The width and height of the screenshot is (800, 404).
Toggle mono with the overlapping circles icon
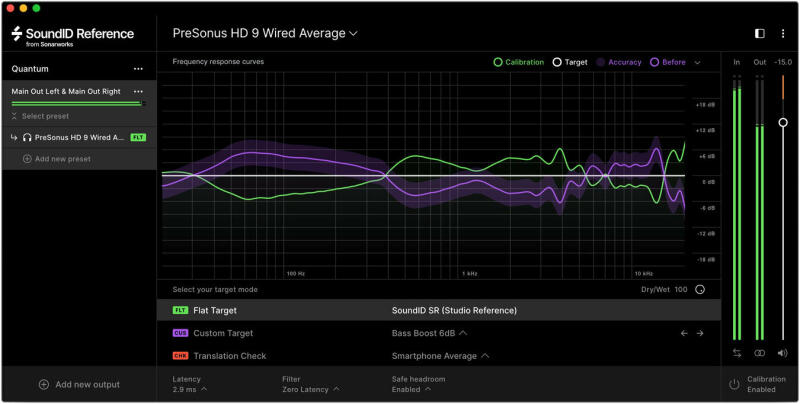760,353
